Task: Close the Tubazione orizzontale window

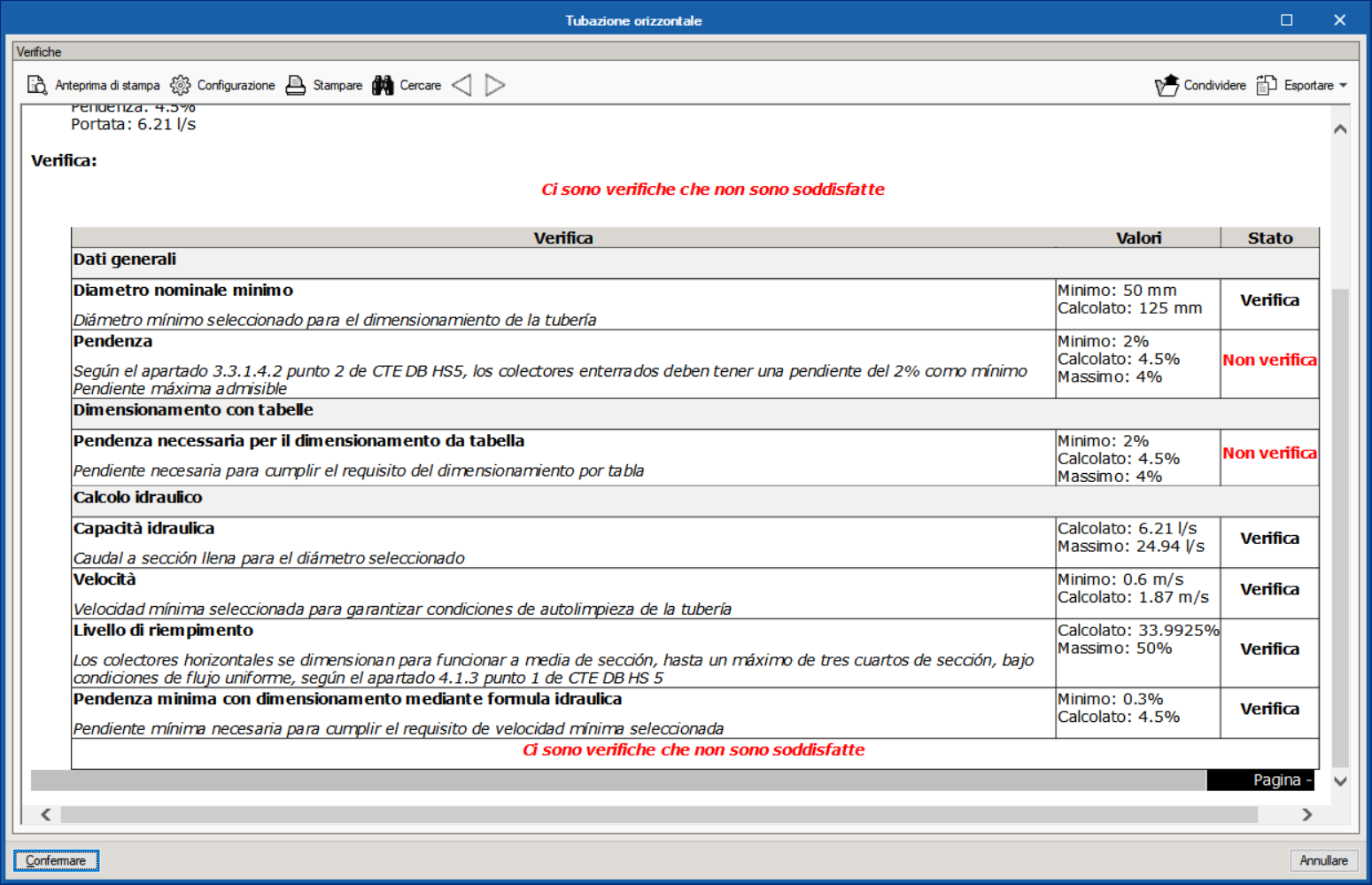Action: [1339, 19]
